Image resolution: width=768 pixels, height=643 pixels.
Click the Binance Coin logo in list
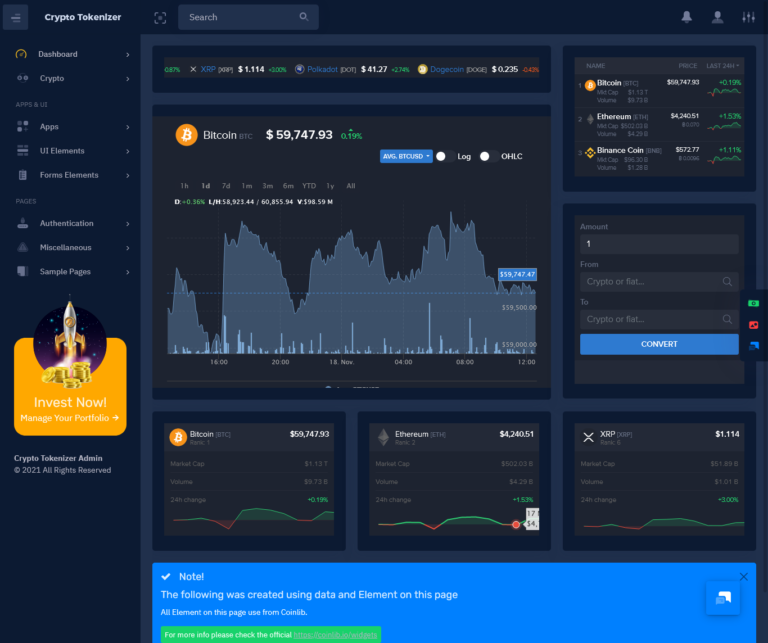[x=590, y=153]
